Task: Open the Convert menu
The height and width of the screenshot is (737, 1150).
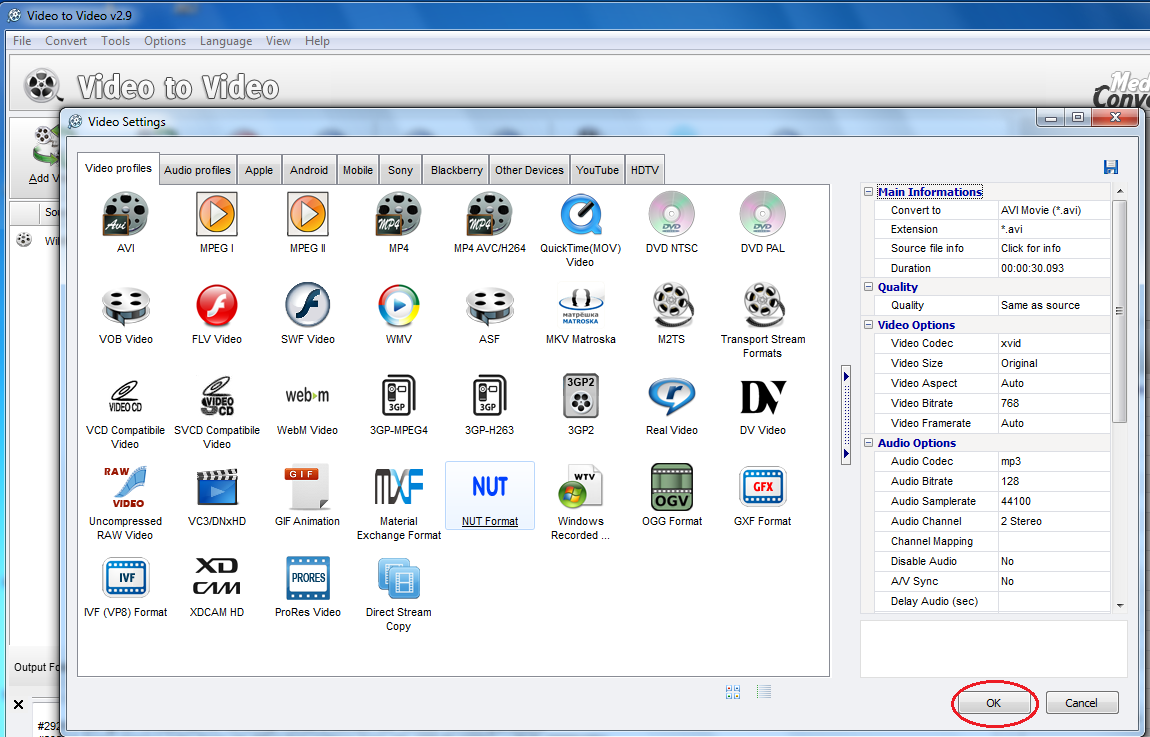Action: pyautogui.click(x=66, y=41)
